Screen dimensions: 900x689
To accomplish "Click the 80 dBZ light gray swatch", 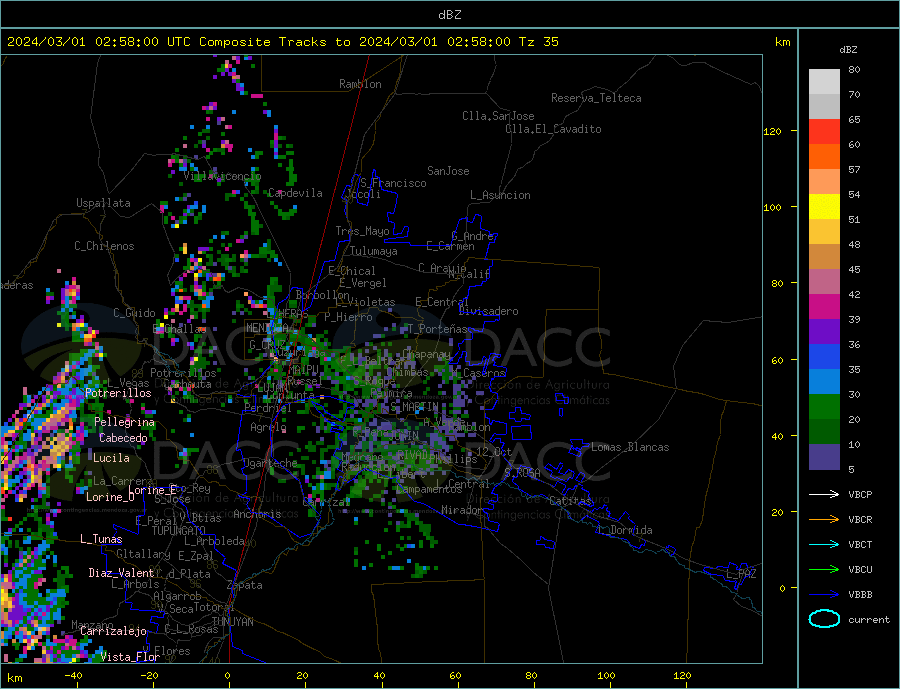I will (824, 82).
